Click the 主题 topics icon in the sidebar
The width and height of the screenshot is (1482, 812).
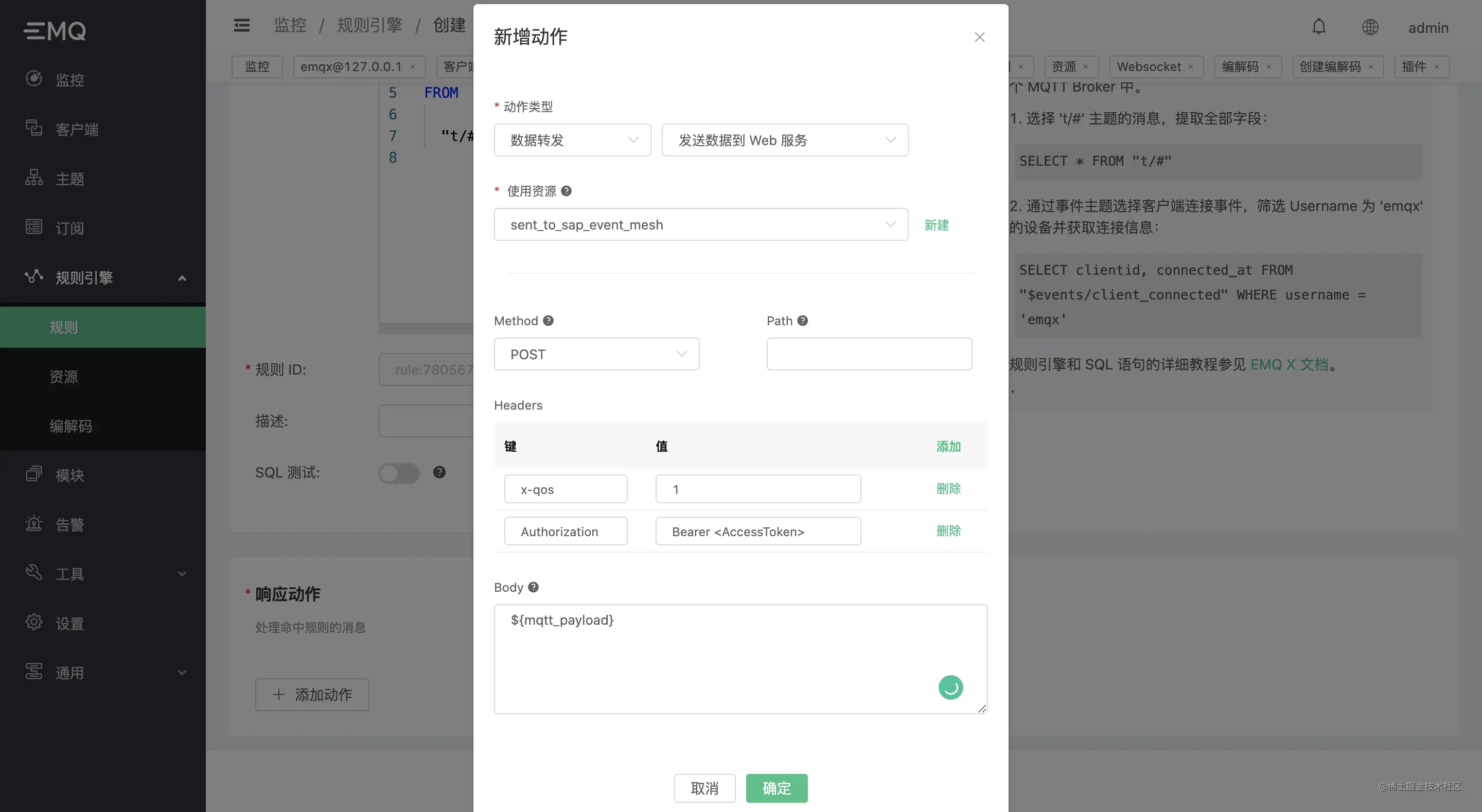(34, 177)
